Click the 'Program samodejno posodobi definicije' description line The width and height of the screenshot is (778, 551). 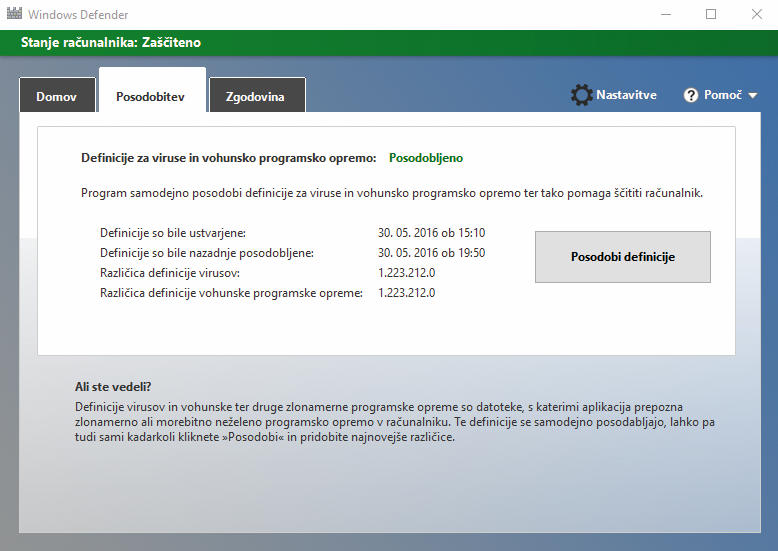[x=391, y=193]
